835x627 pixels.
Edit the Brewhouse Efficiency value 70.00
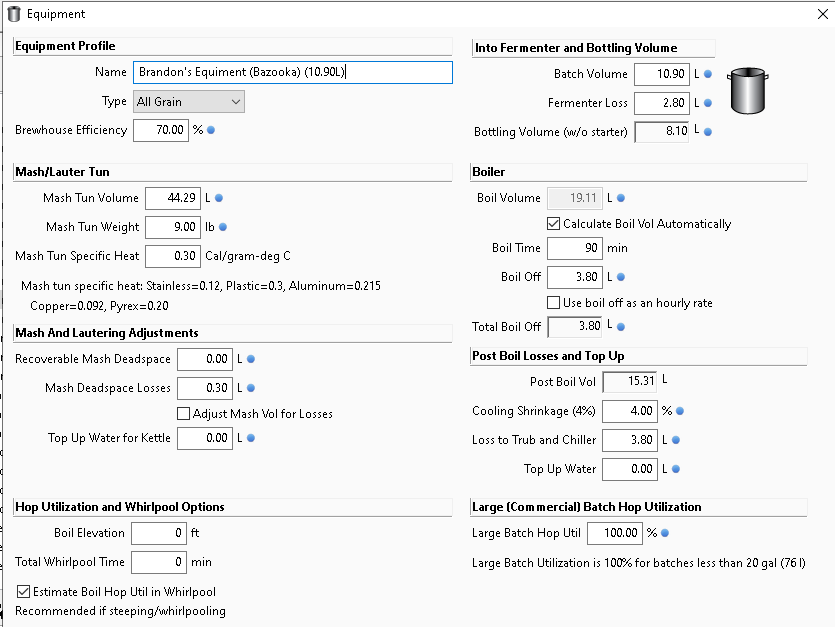click(161, 130)
